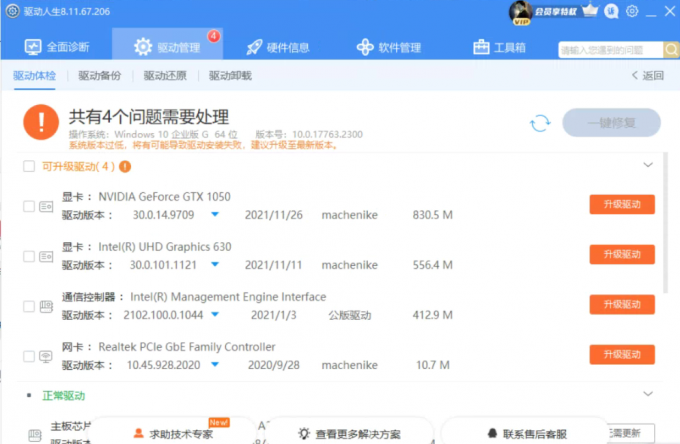Image resolution: width=680 pixels, height=444 pixels.
Task: Click the search magnifier button
Action: point(671,50)
